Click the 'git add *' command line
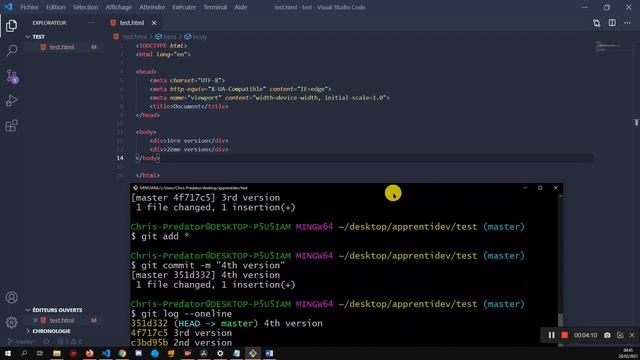This screenshot has height=360, width=640. pos(160,236)
